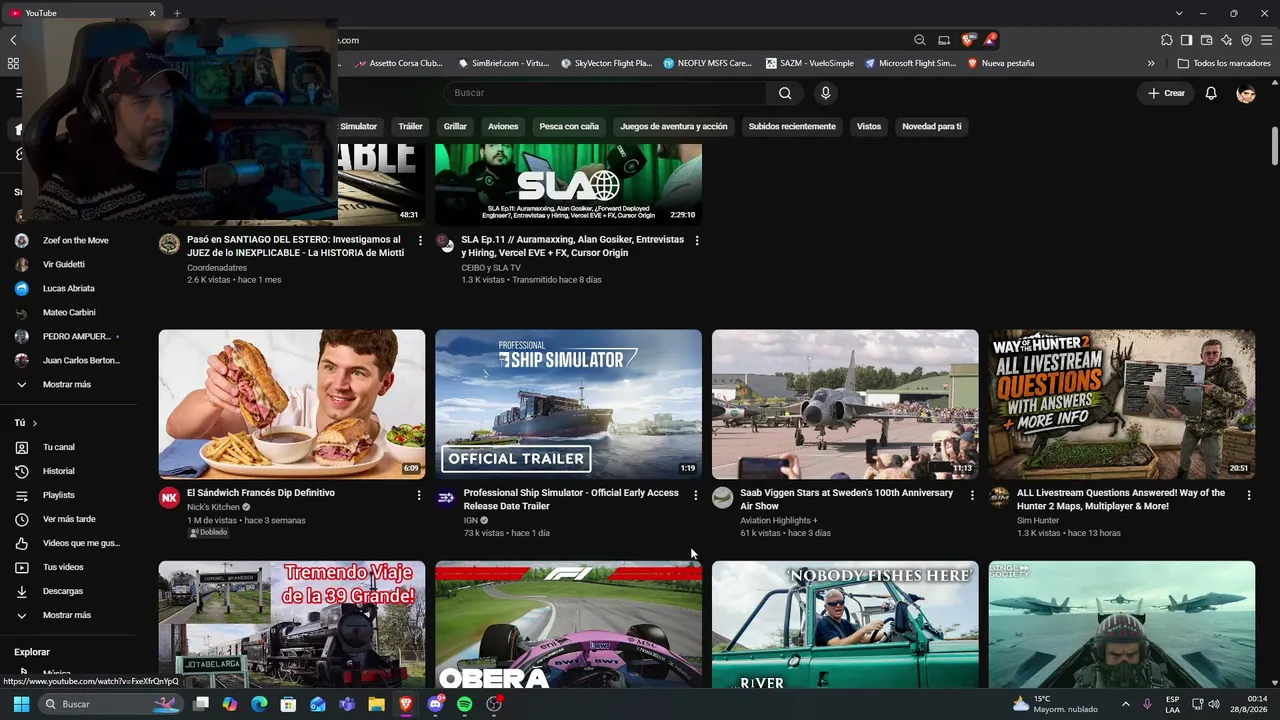Select the Tráiler filter chip

point(410,126)
